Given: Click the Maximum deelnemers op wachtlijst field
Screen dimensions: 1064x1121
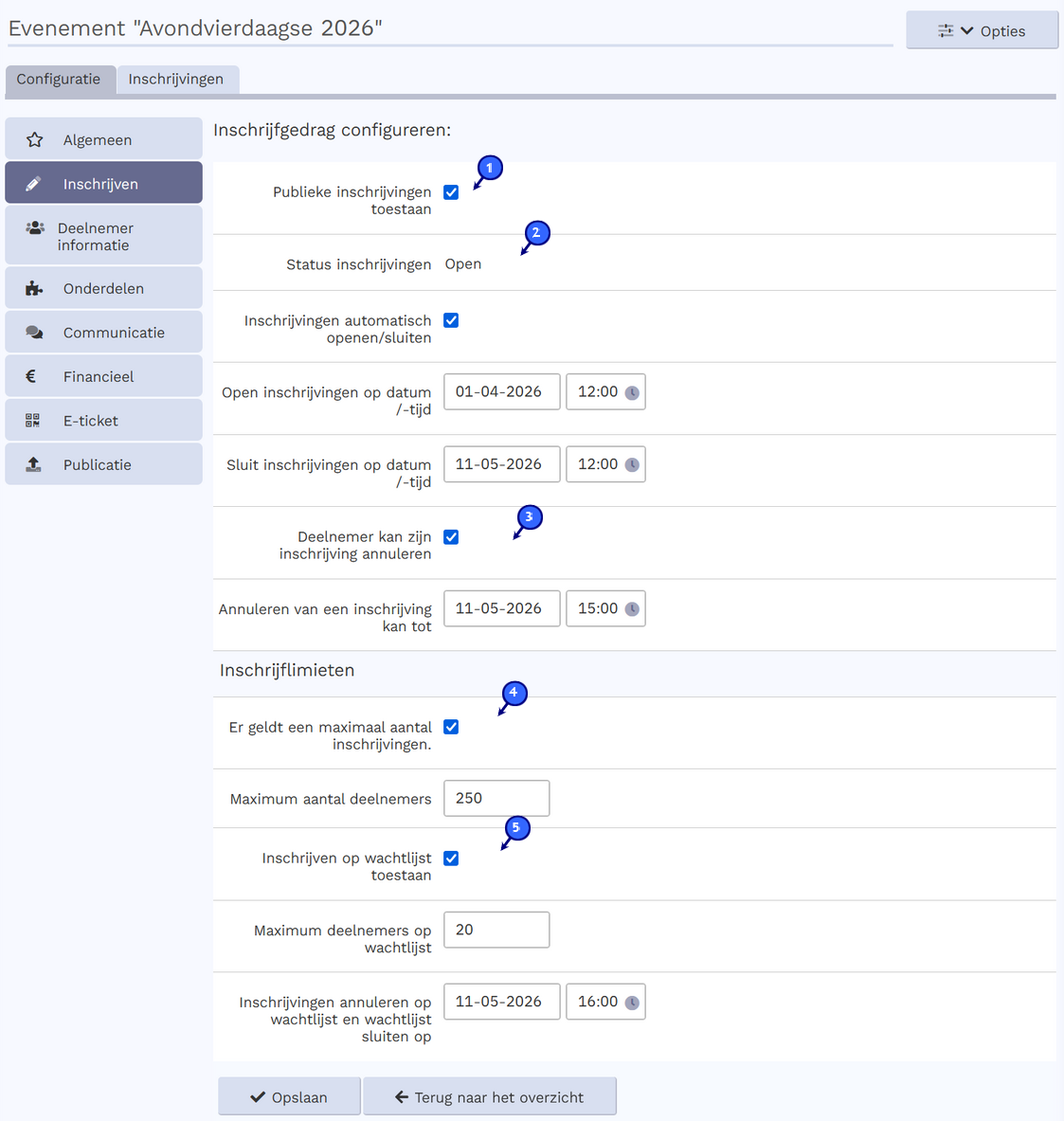Looking at the screenshot, I should 496,931.
